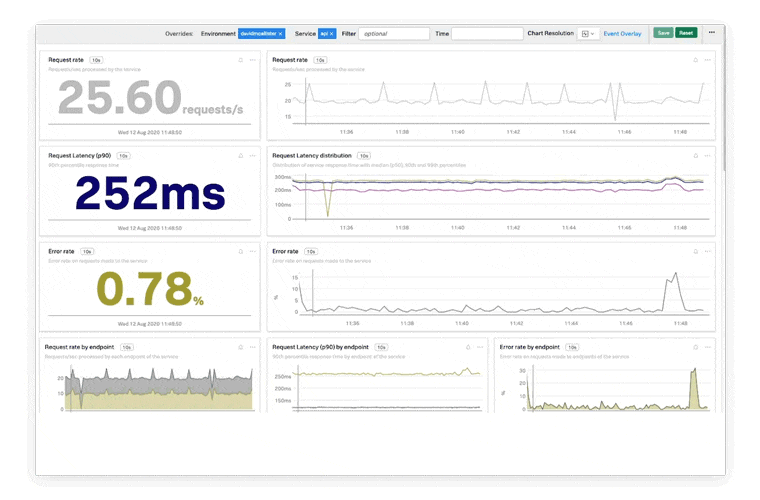
Task: Click the 252ms latency value
Action: (x=150, y=193)
